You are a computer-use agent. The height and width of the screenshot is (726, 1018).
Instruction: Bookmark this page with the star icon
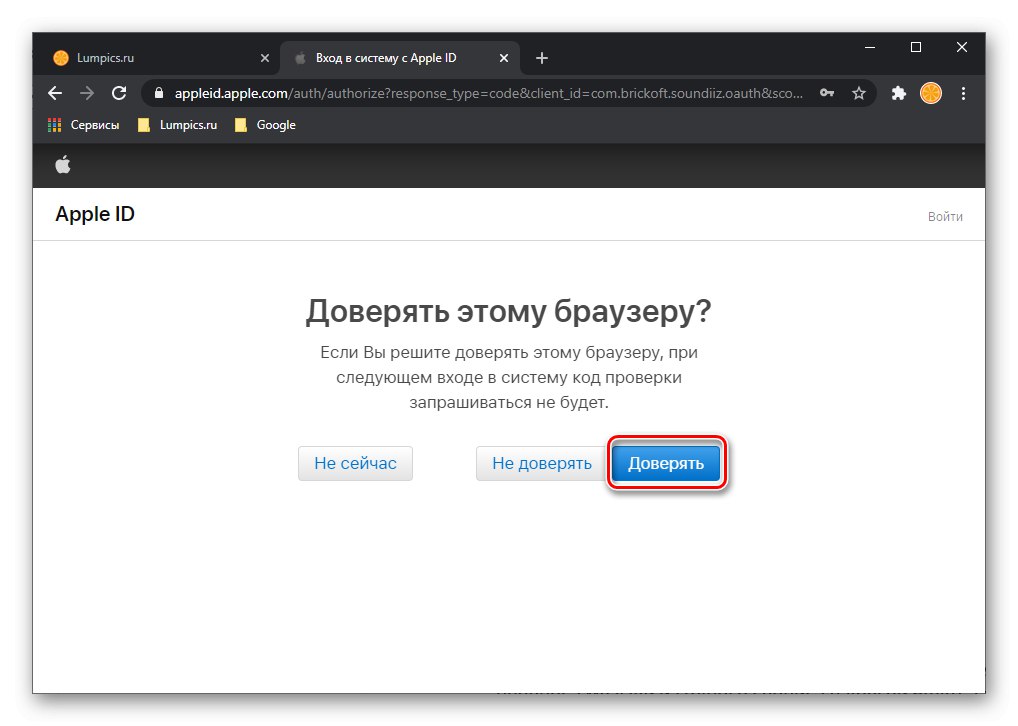859,94
